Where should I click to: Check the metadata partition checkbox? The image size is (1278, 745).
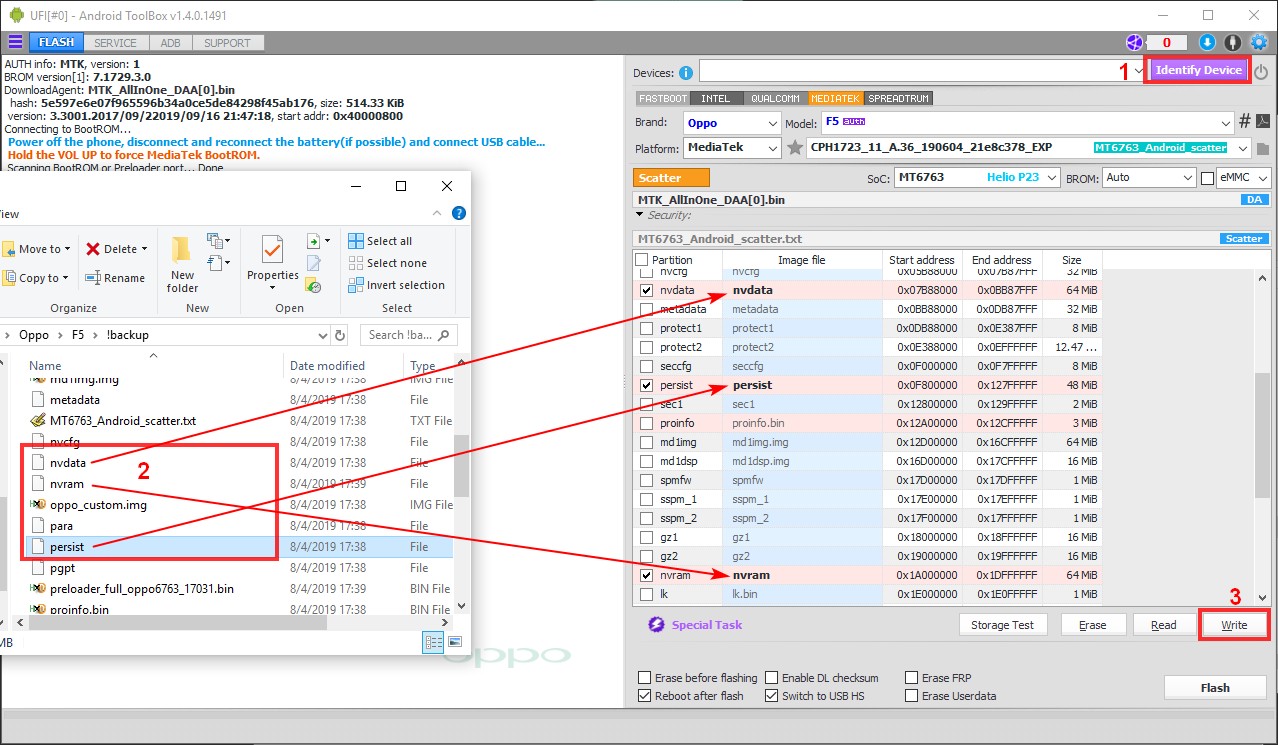point(646,309)
